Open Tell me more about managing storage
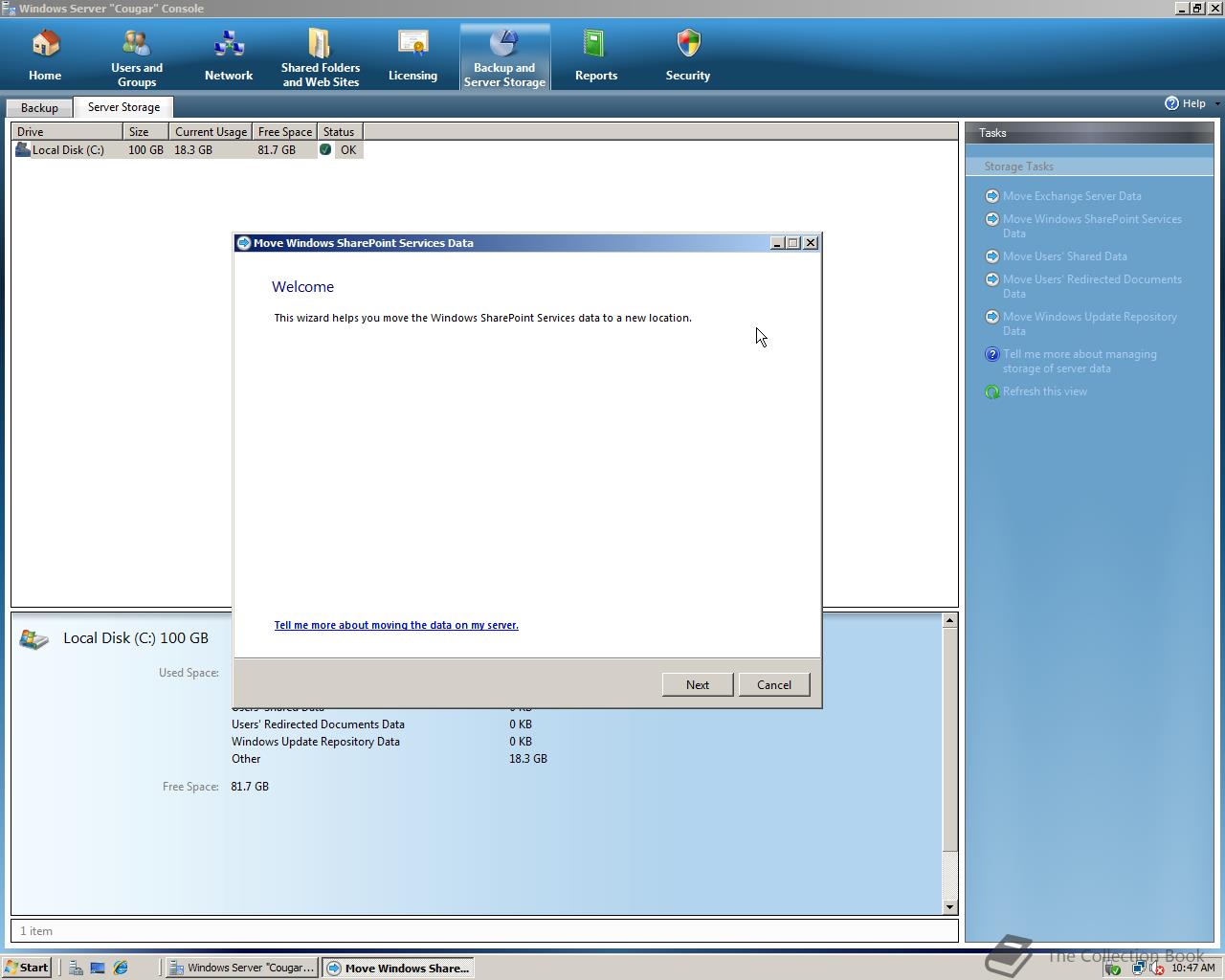 (1080, 361)
